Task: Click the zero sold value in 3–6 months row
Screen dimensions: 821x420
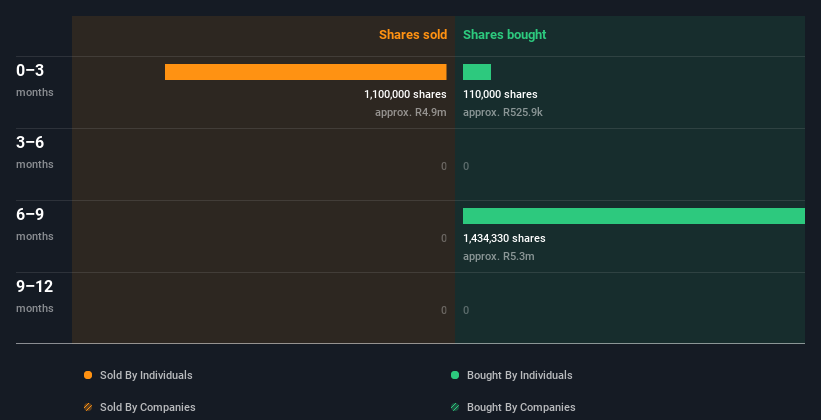Action: pyautogui.click(x=444, y=167)
